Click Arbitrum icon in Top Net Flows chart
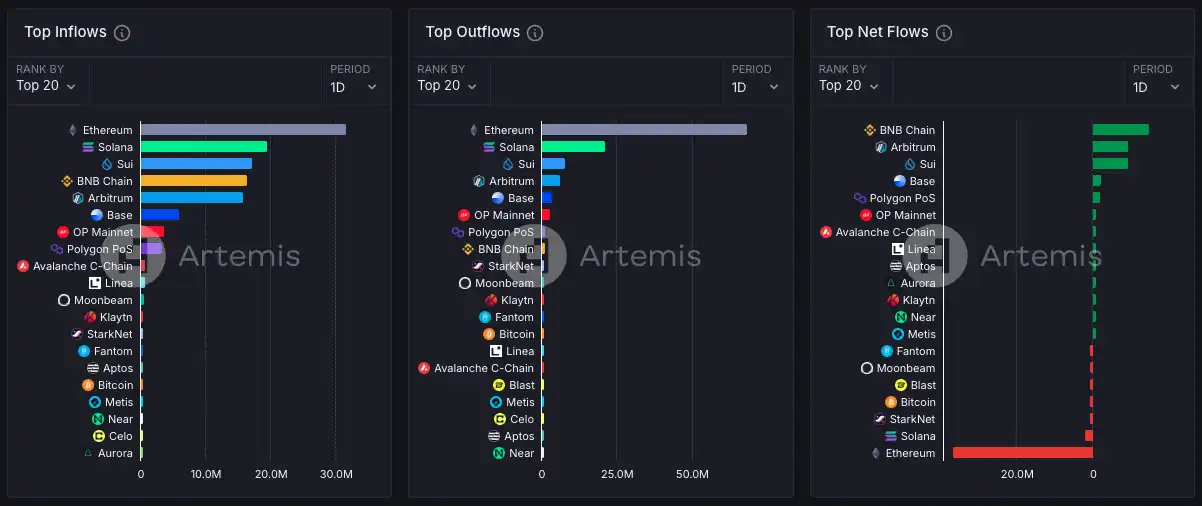The image size is (1202, 506). 881,147
